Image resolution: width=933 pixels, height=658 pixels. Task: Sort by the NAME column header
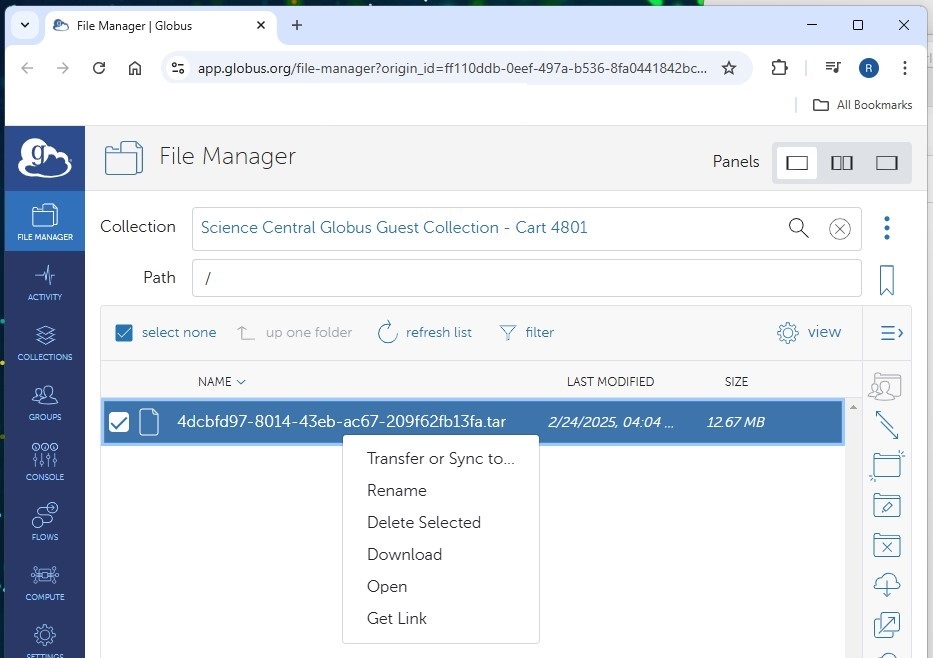(221, 381)
